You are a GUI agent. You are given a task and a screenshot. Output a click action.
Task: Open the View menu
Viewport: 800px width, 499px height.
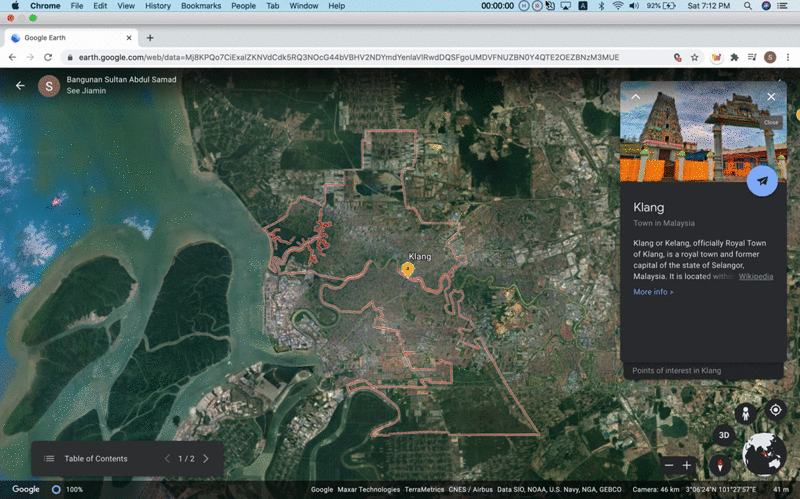pyautogui.click(x=126, y=6)
